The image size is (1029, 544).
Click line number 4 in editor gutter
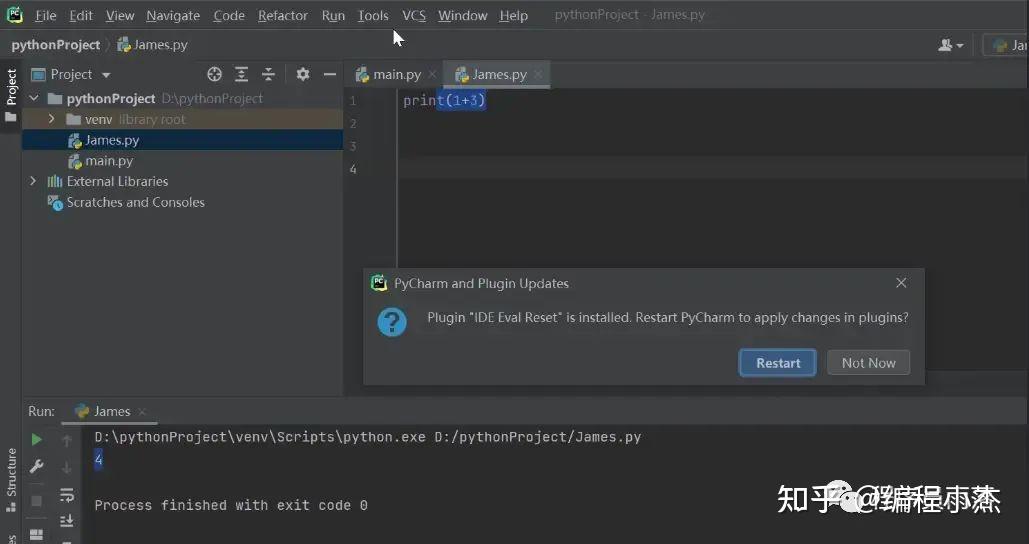[x=353, y=169]
